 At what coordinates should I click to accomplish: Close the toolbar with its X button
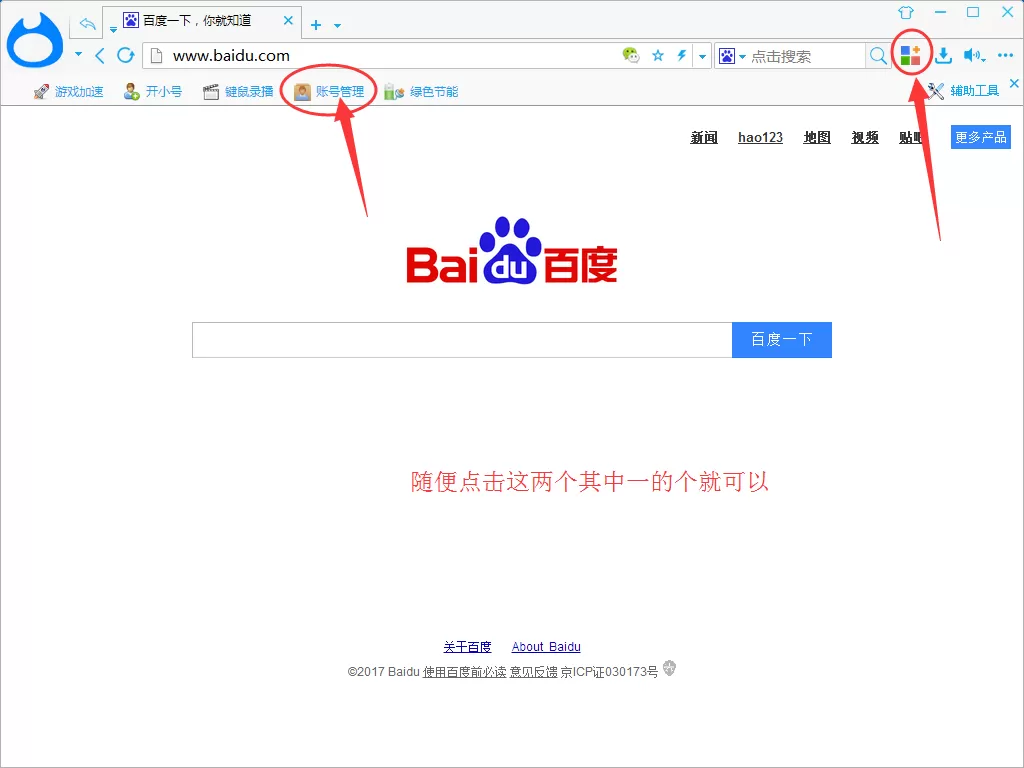pyautogui.click(x=1014, y=84)
